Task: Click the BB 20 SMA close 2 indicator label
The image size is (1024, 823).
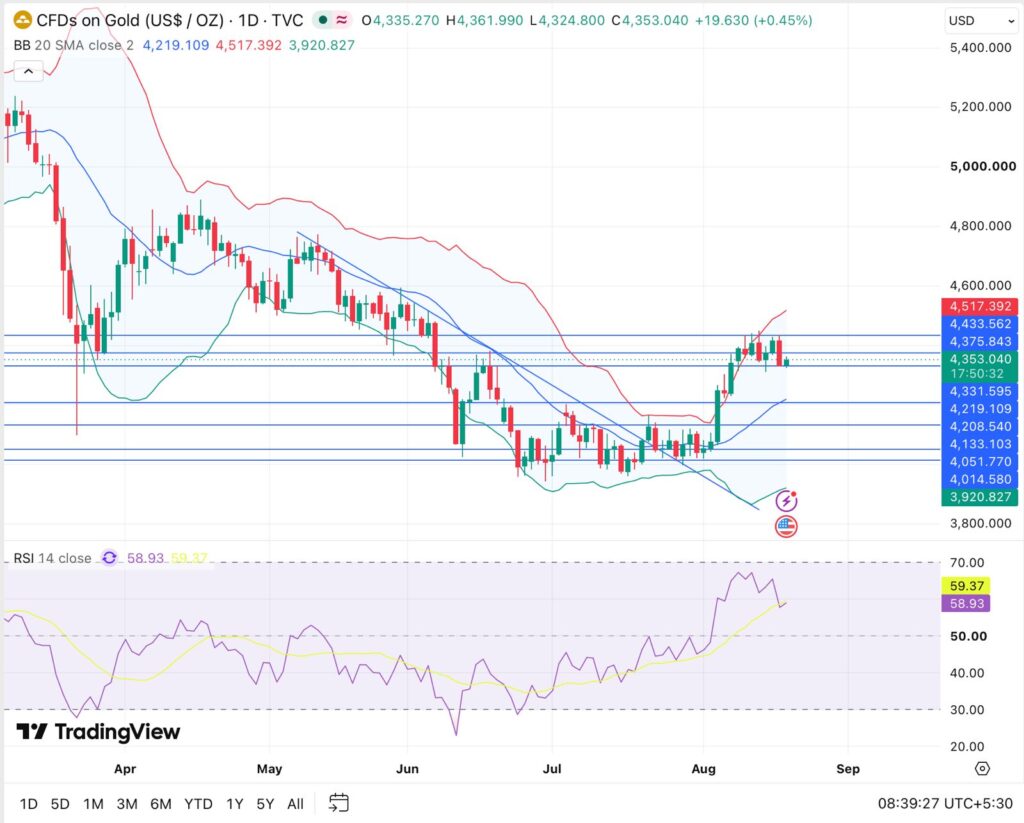Action: pyautogui.click(x=74, y=45)
